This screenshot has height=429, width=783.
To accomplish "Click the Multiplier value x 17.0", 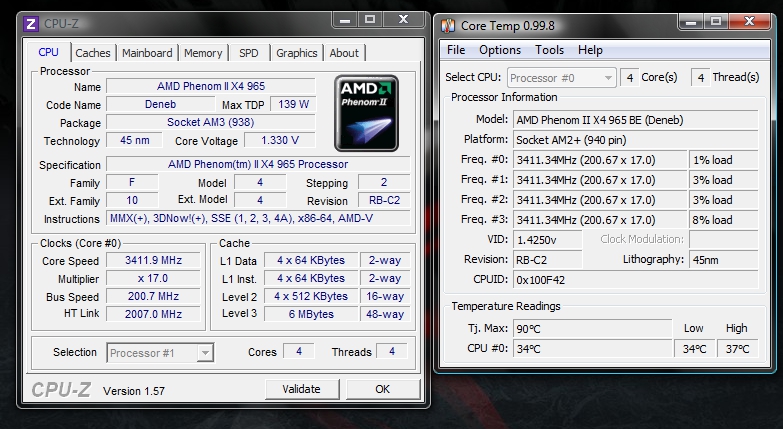I will click(153, 278).
